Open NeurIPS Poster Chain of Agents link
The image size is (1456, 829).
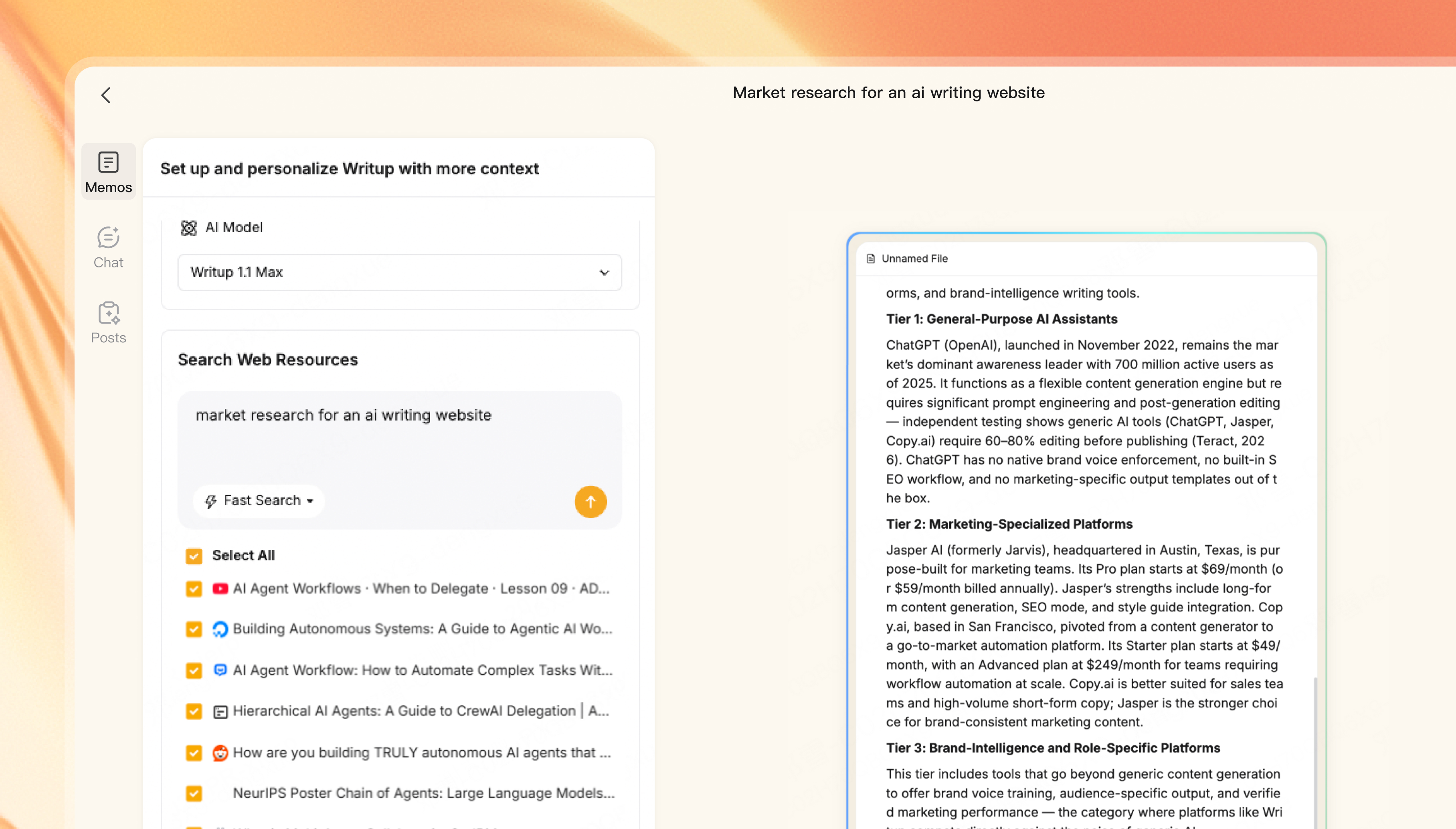pyautogui.click(x=424, y=793)
